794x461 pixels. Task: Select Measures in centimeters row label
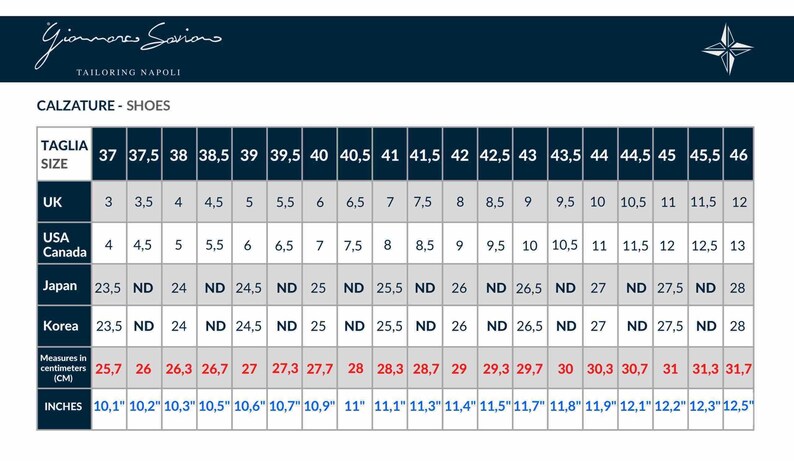[x=64, y=368]
